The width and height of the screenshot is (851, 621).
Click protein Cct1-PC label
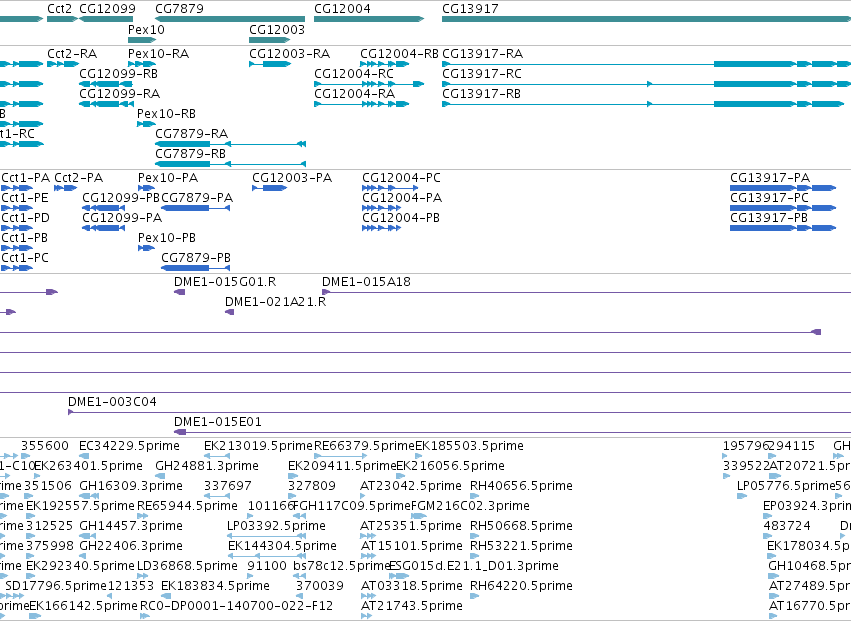tap(25, 258)
